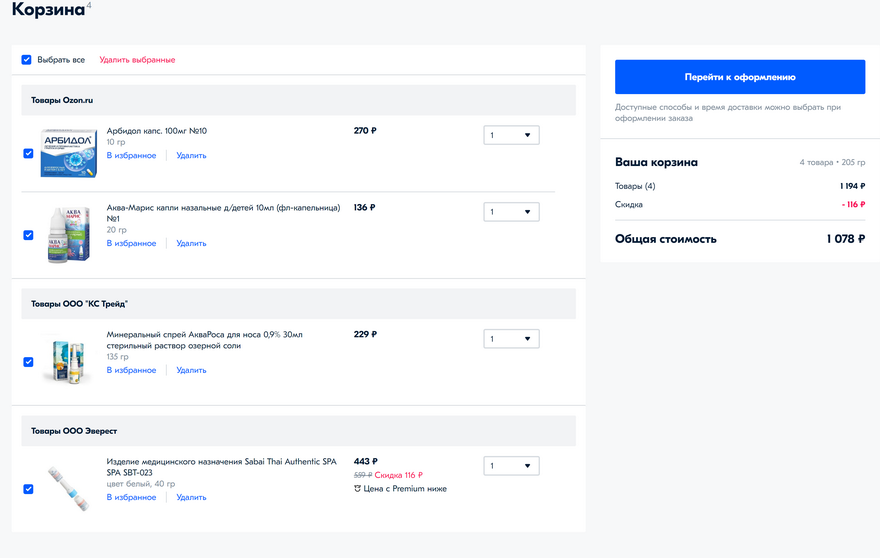880x558 pixels.
Task: Open the Арбидол product image
Action: click(x=68, y=153)
